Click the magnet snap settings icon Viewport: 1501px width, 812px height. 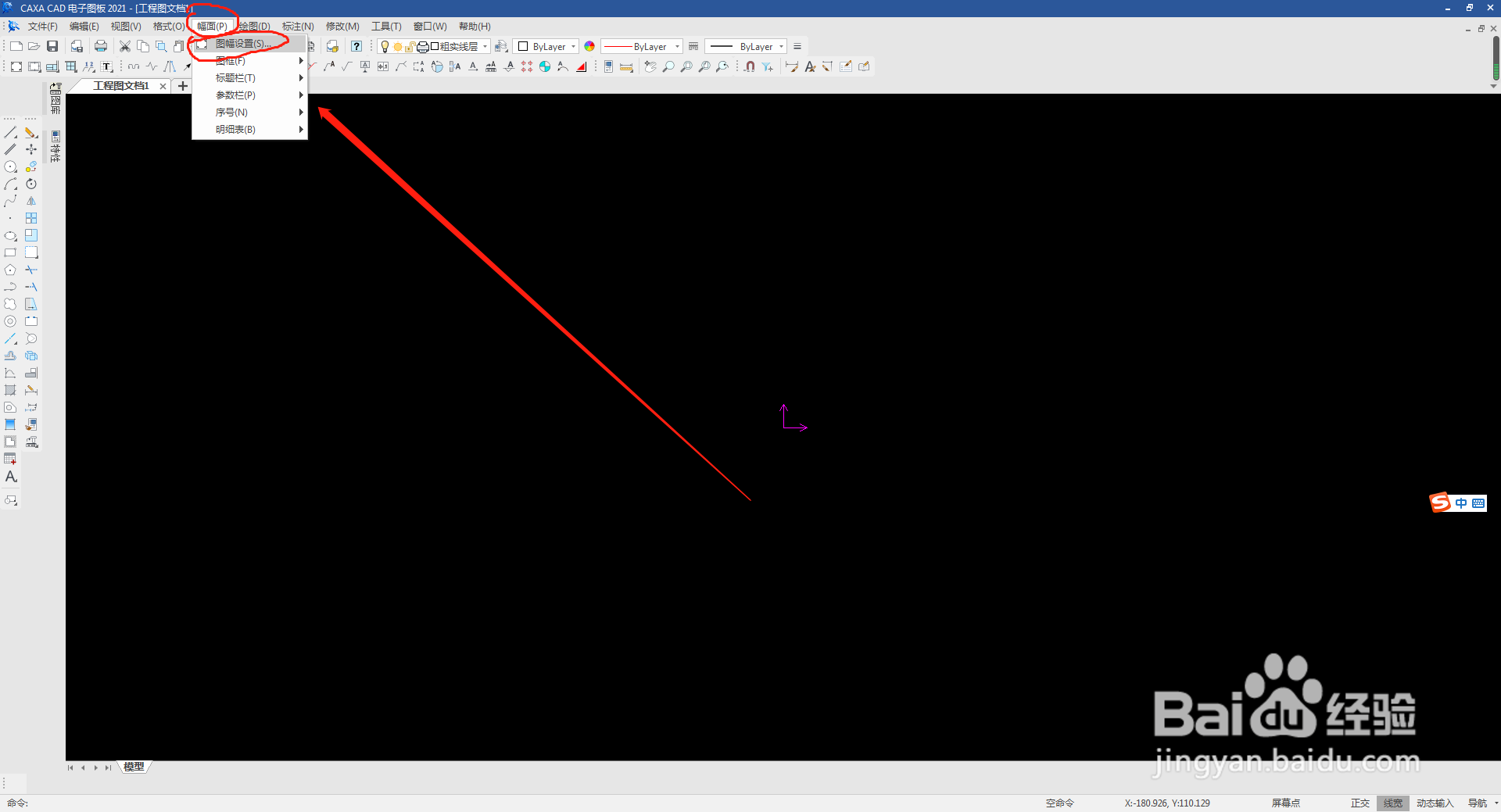pos(750,66)
